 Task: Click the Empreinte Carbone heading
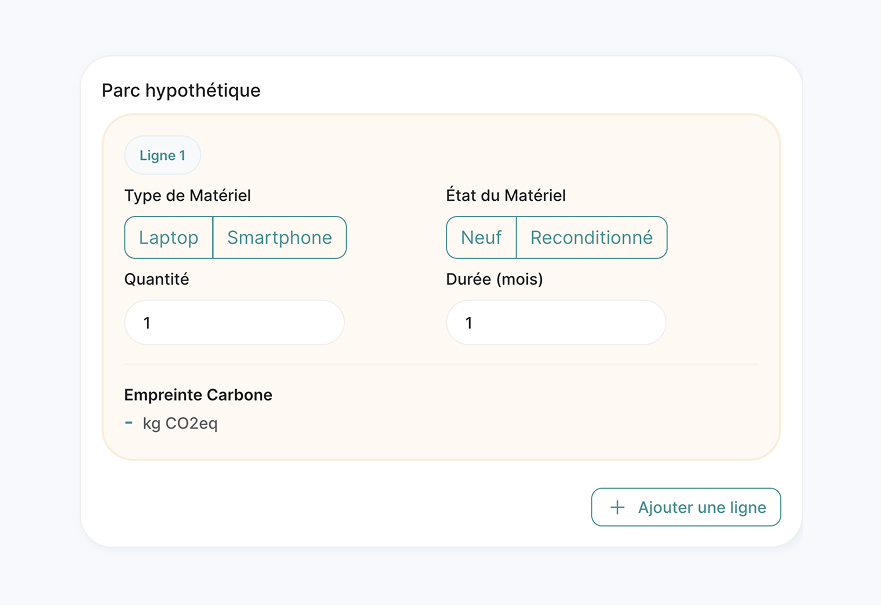tap(198, 395)
